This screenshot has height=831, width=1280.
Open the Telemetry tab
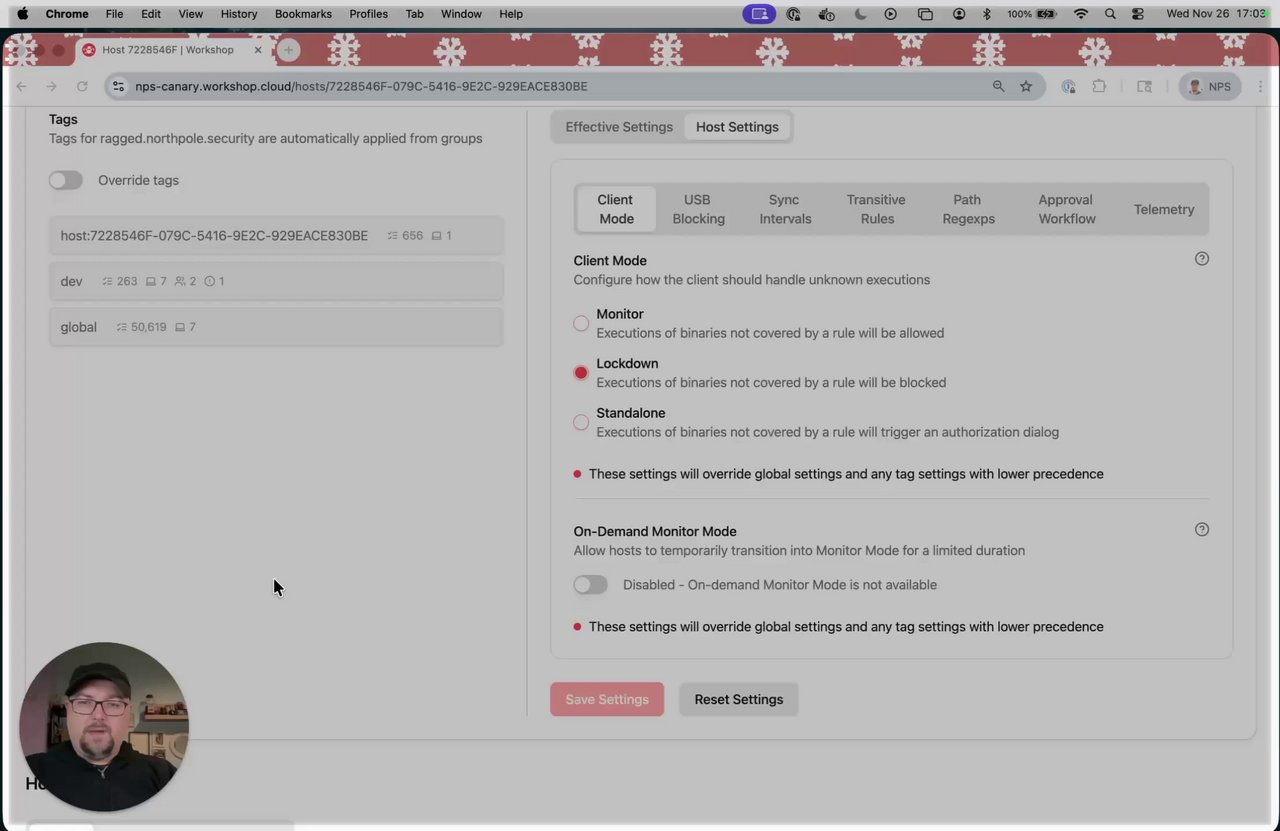1164,209
